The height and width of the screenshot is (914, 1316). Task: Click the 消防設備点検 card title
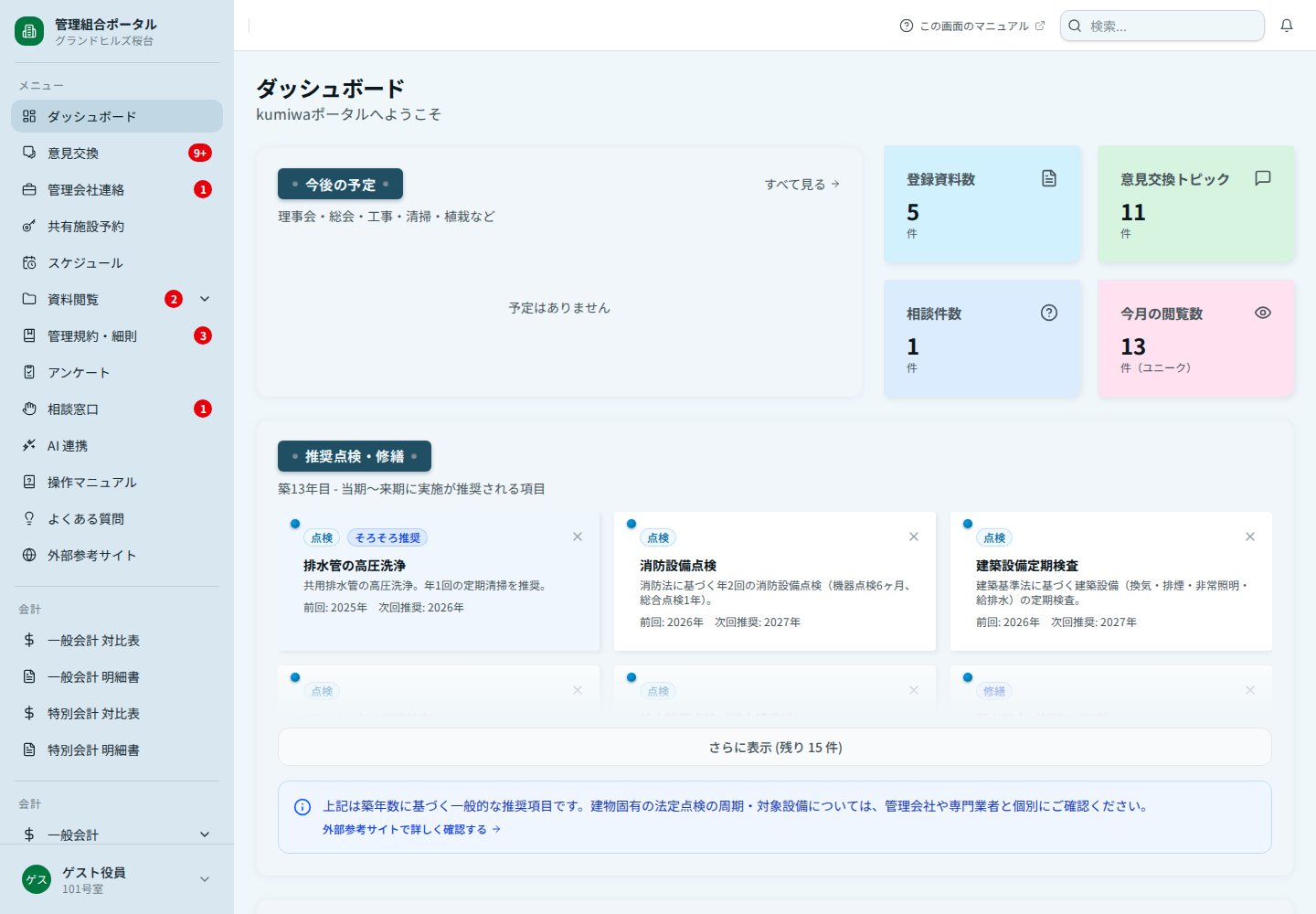coord(678,566)
